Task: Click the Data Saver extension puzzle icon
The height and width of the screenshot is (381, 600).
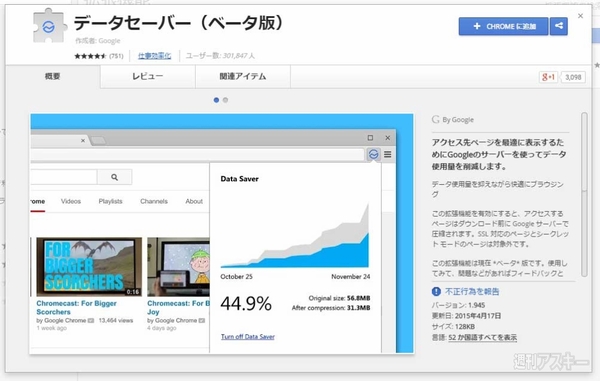Action: (50, 26)
